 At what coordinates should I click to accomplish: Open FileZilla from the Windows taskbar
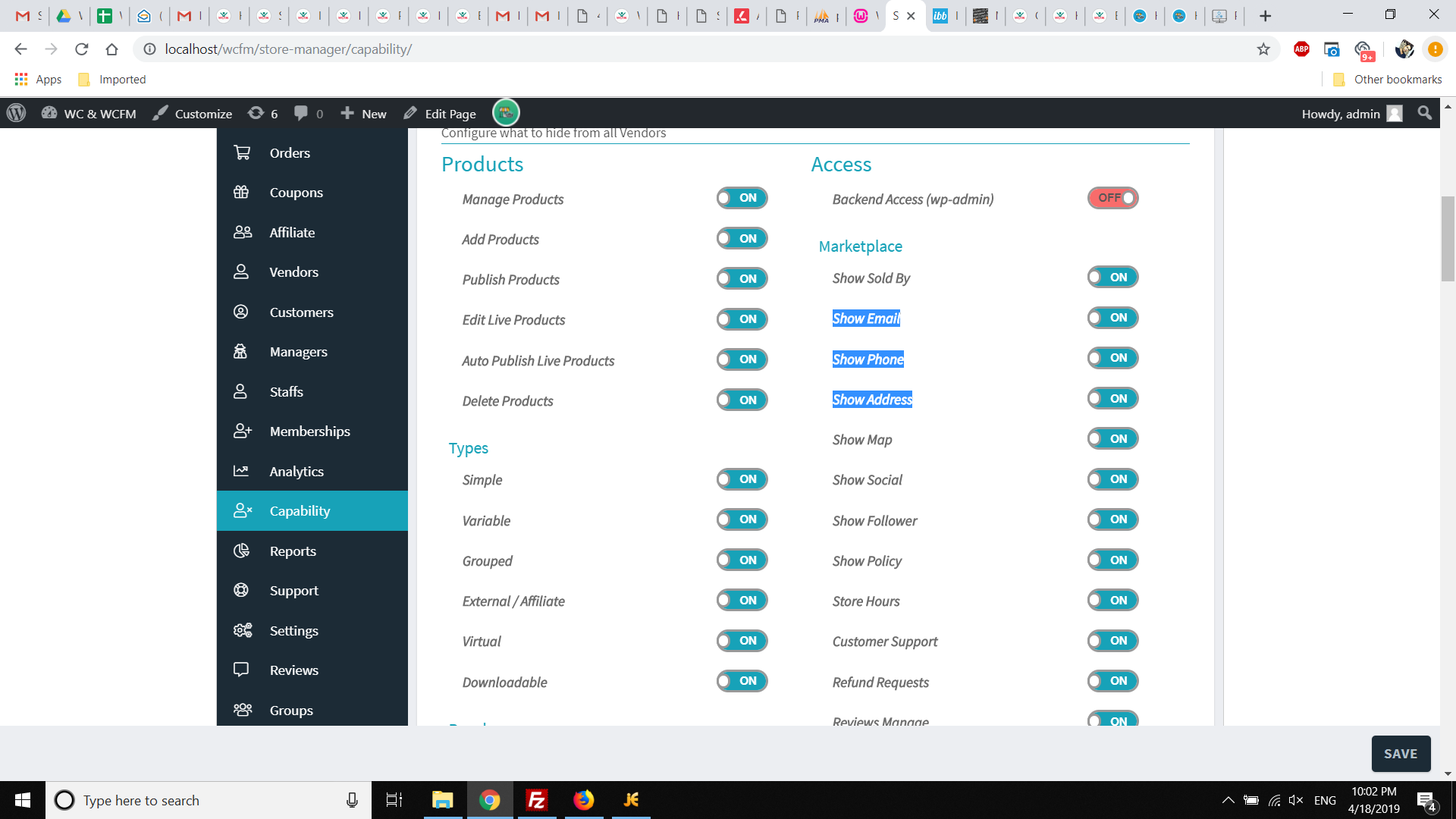pyautogui.click(x=536, y=800)
